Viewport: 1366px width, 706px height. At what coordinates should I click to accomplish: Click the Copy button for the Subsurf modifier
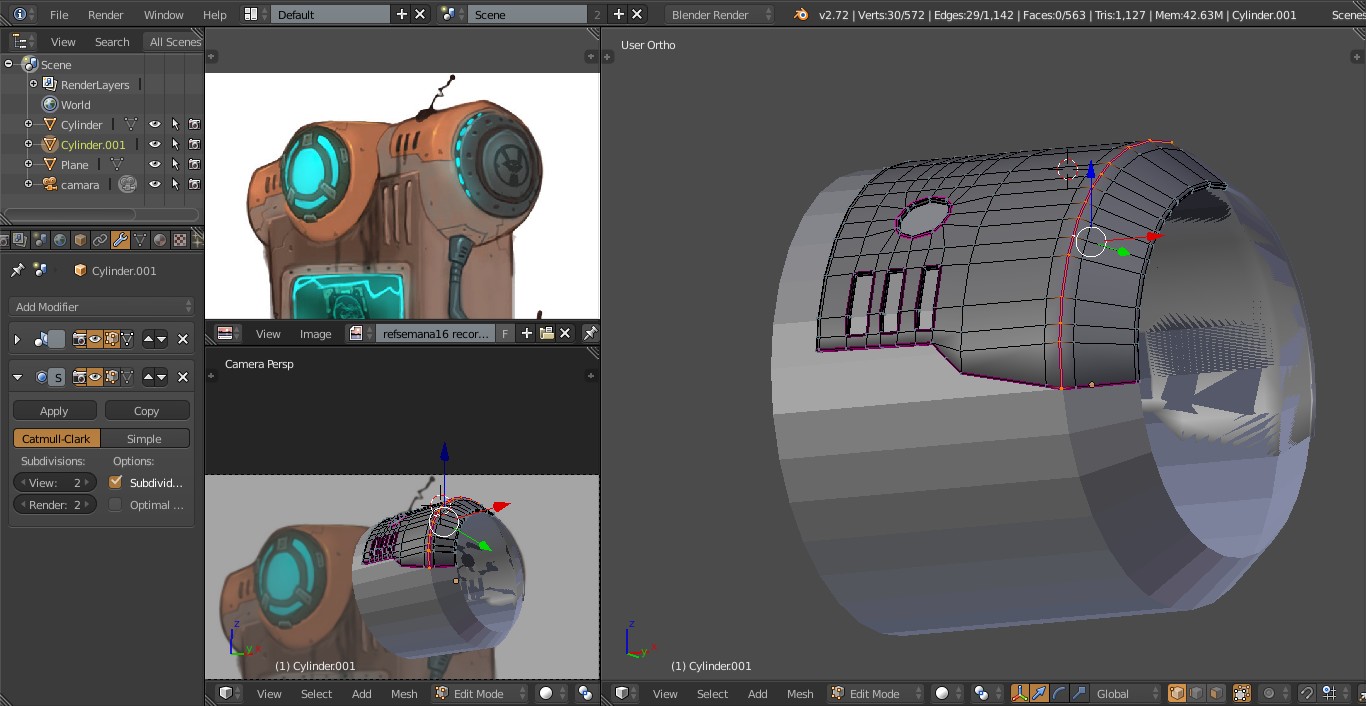pos(146,411)
